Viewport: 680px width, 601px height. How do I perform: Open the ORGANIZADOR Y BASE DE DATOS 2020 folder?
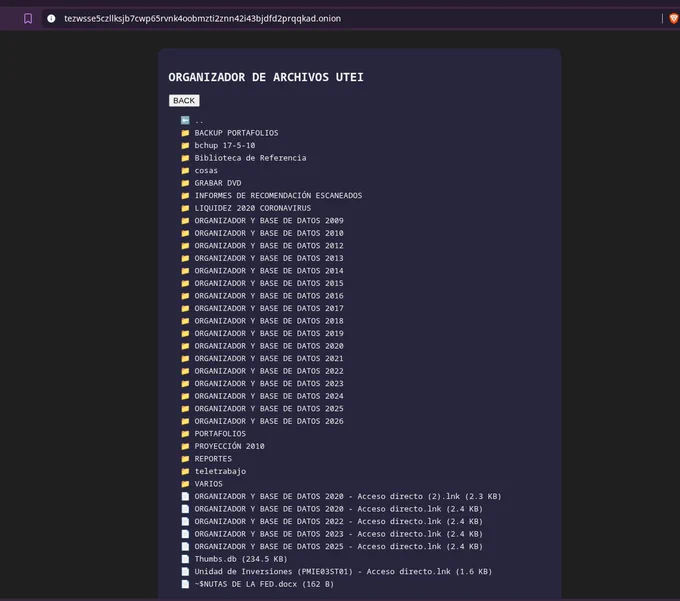coord(269,346)
